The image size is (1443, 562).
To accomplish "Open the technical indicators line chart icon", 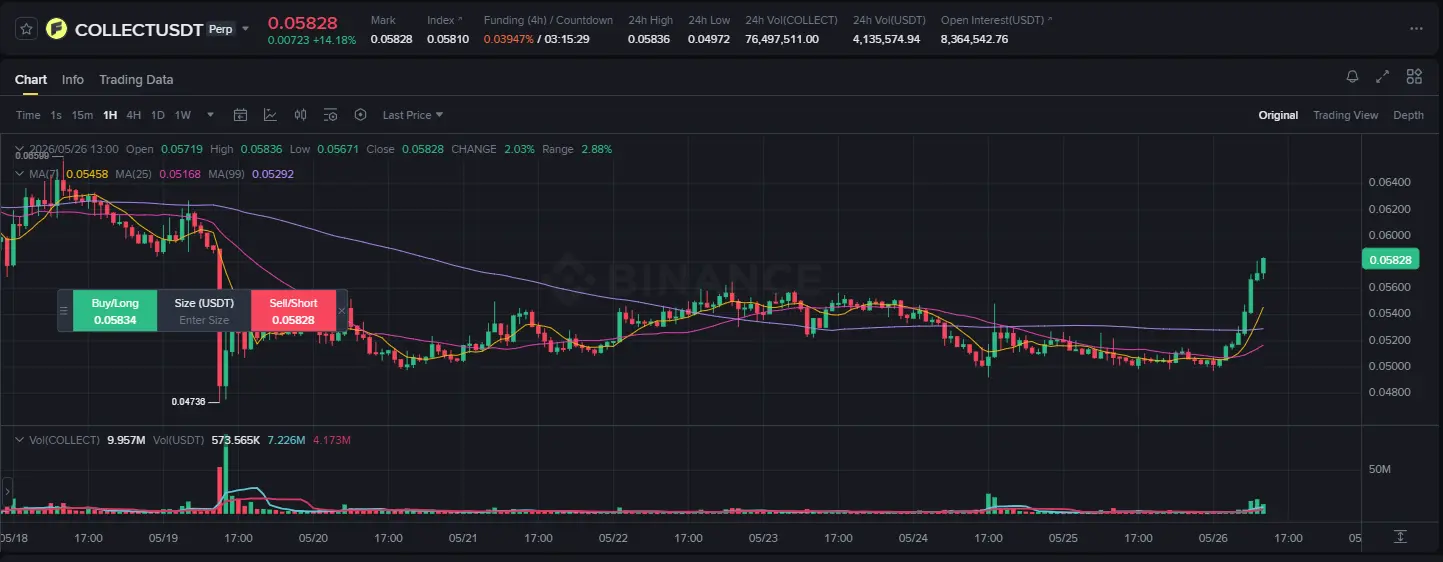I will 270,115.
